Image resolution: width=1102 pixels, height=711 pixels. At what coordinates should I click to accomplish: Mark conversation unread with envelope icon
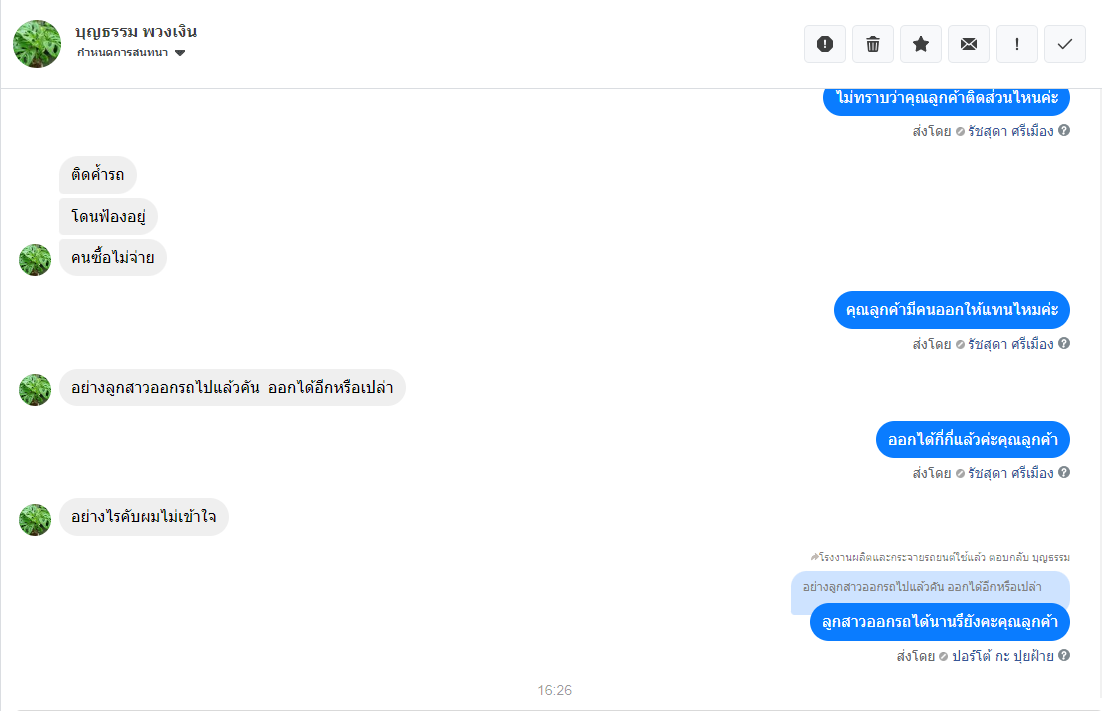coord(968,44)
